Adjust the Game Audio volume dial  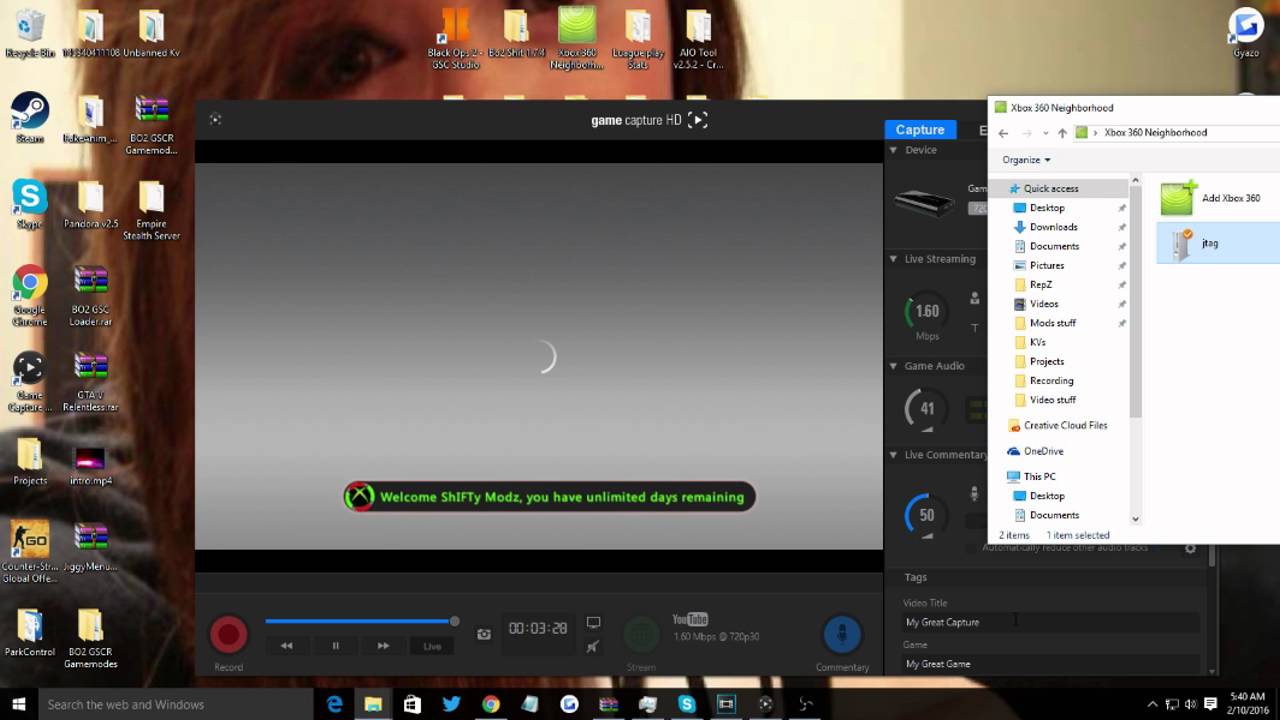927,408
